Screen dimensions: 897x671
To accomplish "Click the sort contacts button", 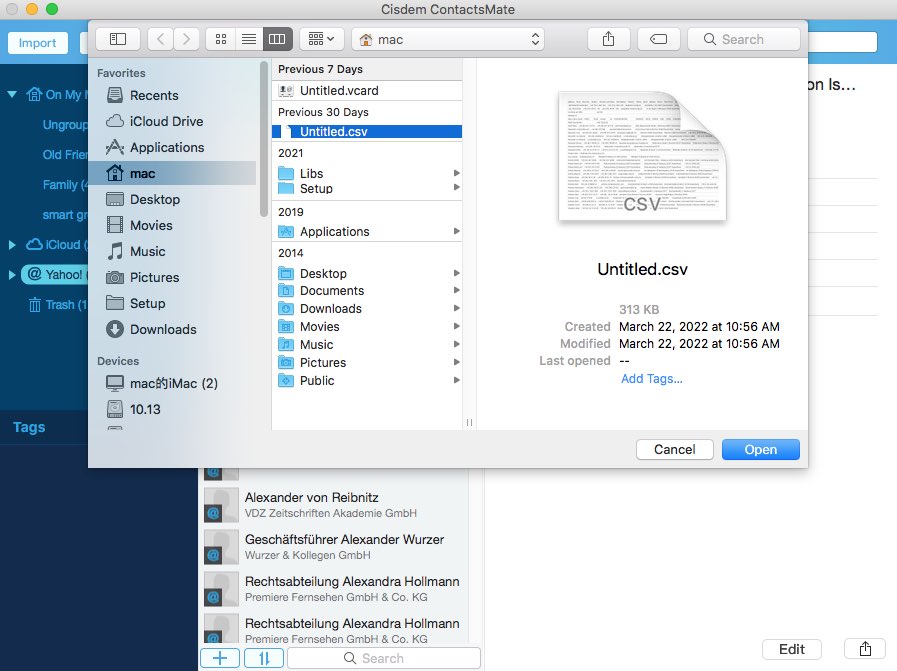I will (264, 658).
